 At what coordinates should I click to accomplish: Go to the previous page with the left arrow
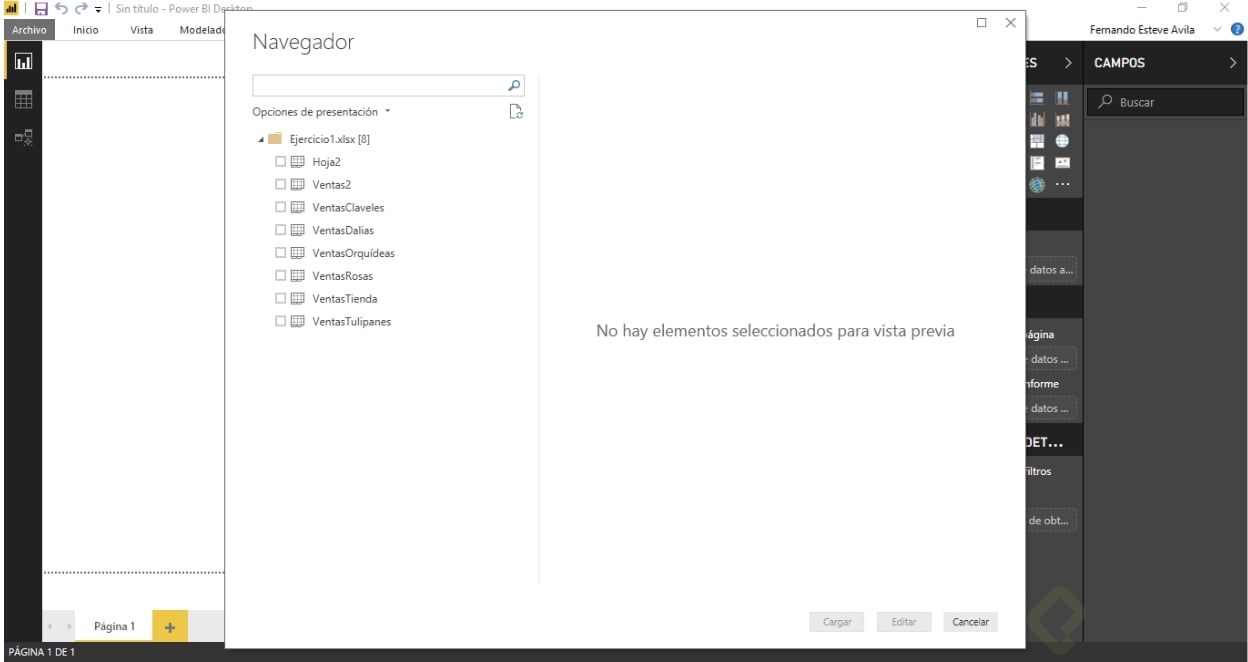click(x=50, y=627)
